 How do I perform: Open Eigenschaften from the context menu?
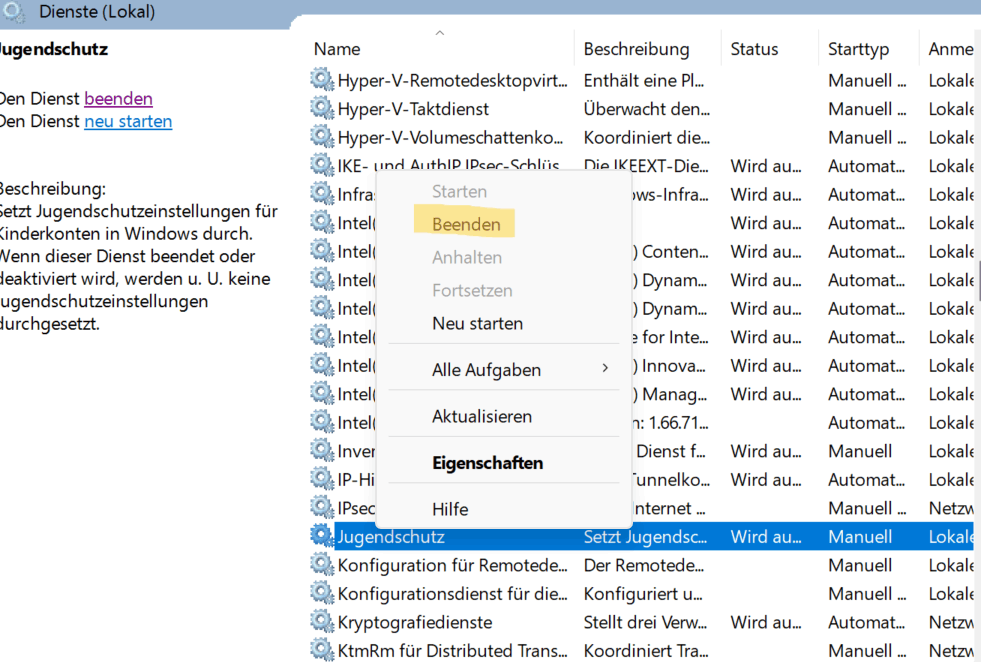(487, 462)
